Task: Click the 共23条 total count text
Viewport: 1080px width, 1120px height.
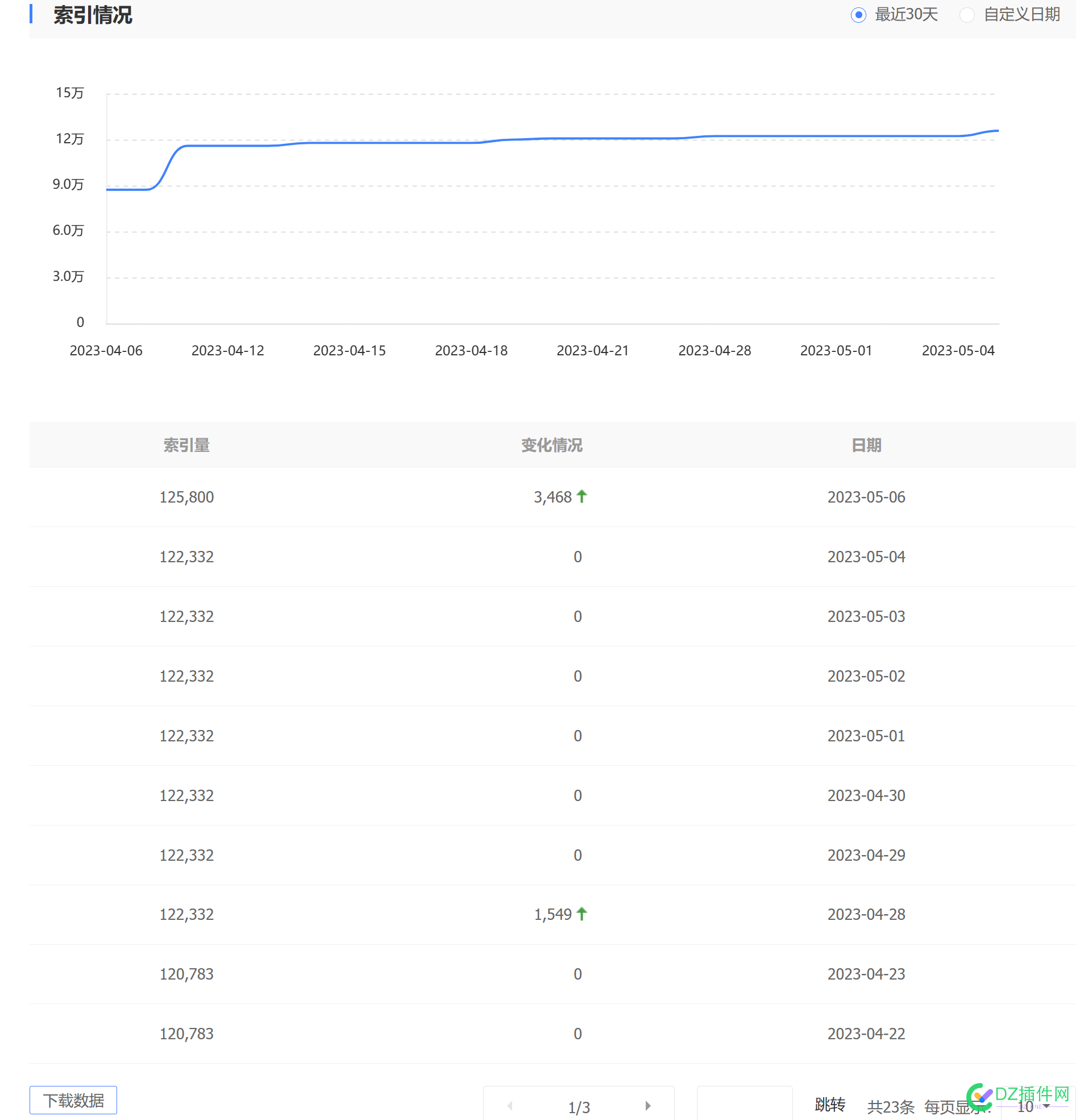Action: [x=890, y=1107]
